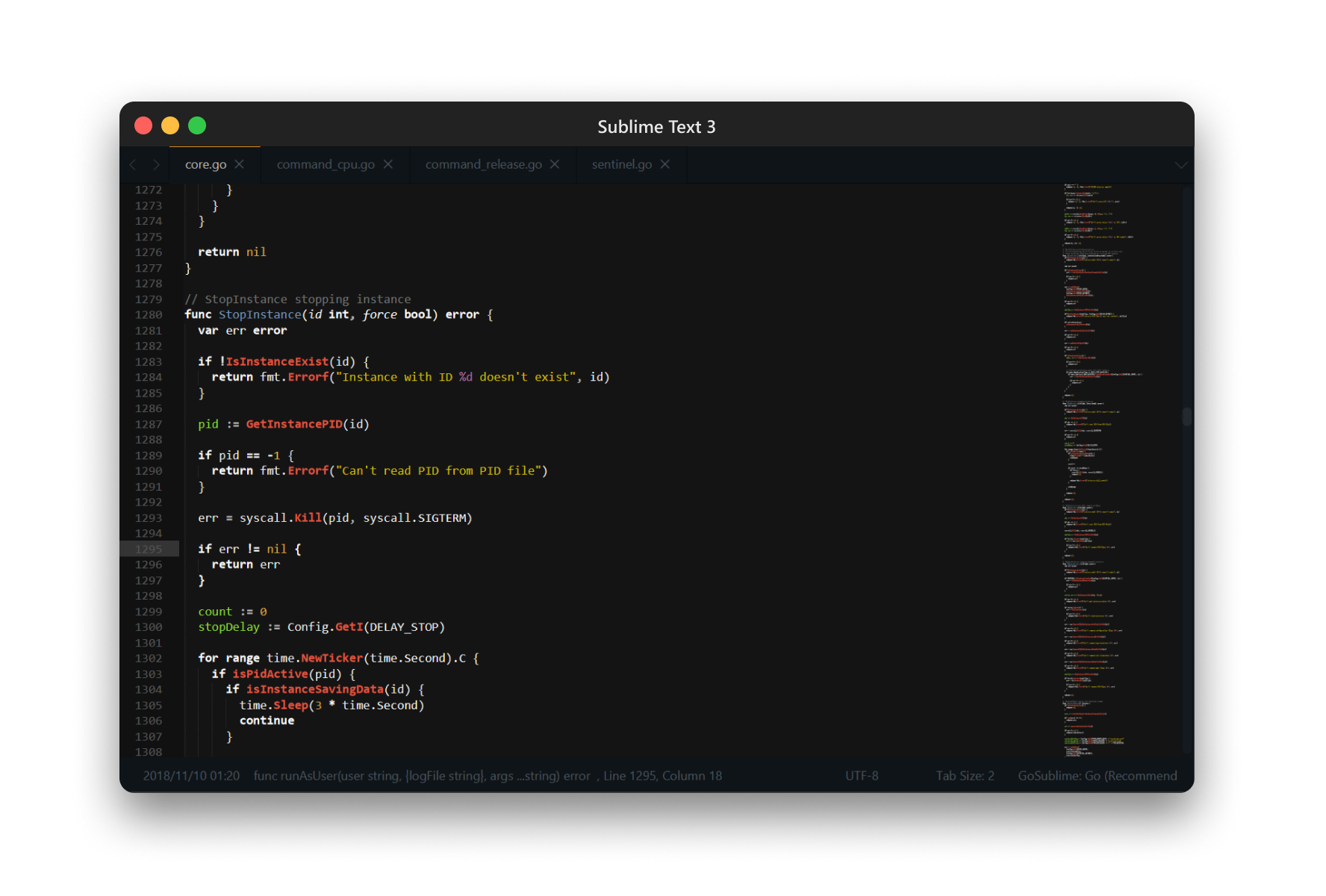Click the Sublime Text 3 window title
This screenshot has height=896, width=1326.
point(656,127)
